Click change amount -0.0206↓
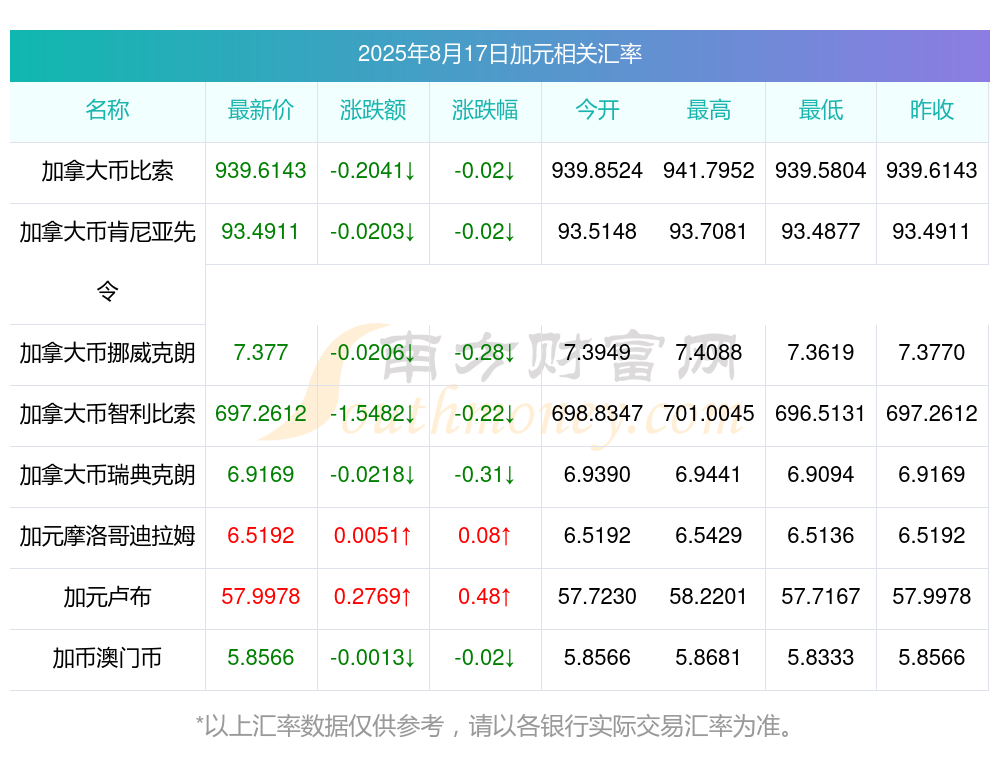The width and height of the screenshot is (1000, 757). [x=373, y=353]
